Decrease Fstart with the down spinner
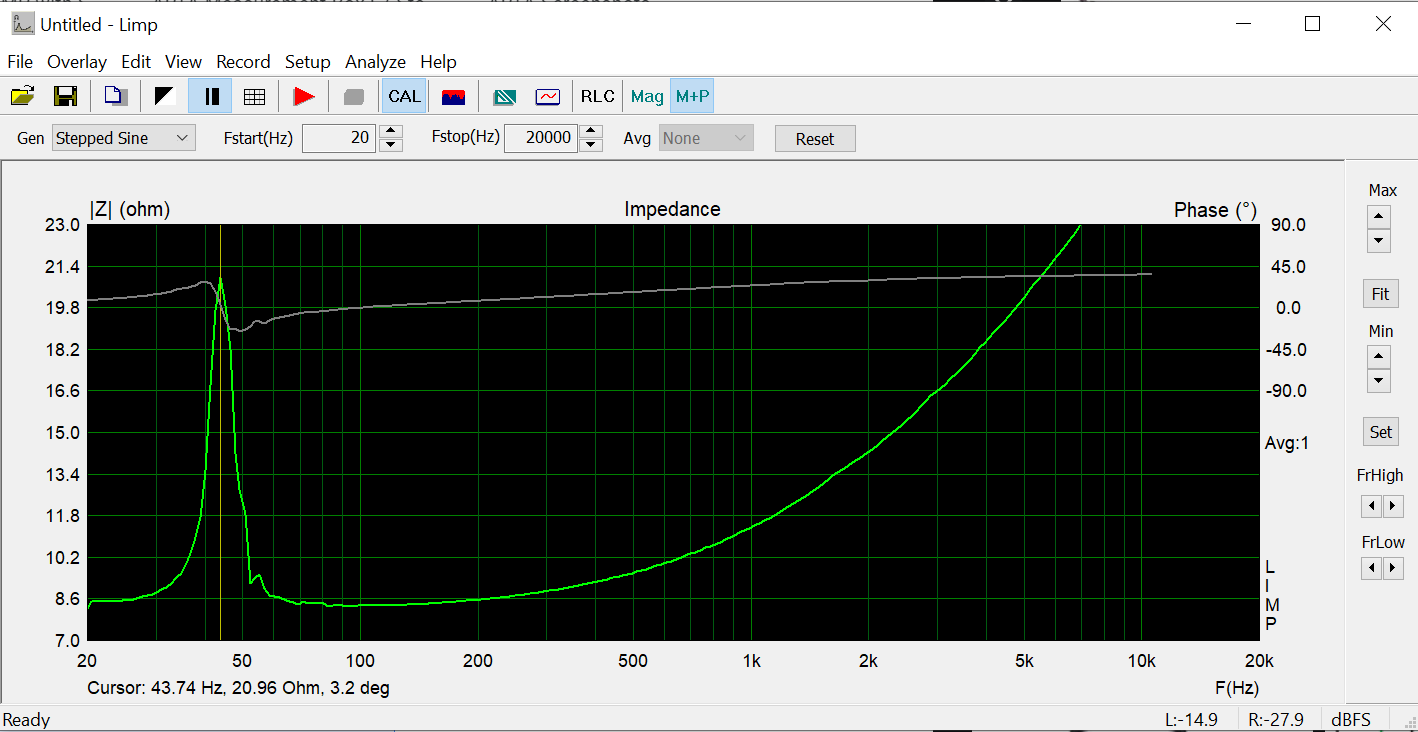Image resolution: width=1418 pixels, height=732 pixels. pyautogui.click(x=392, y=145)
